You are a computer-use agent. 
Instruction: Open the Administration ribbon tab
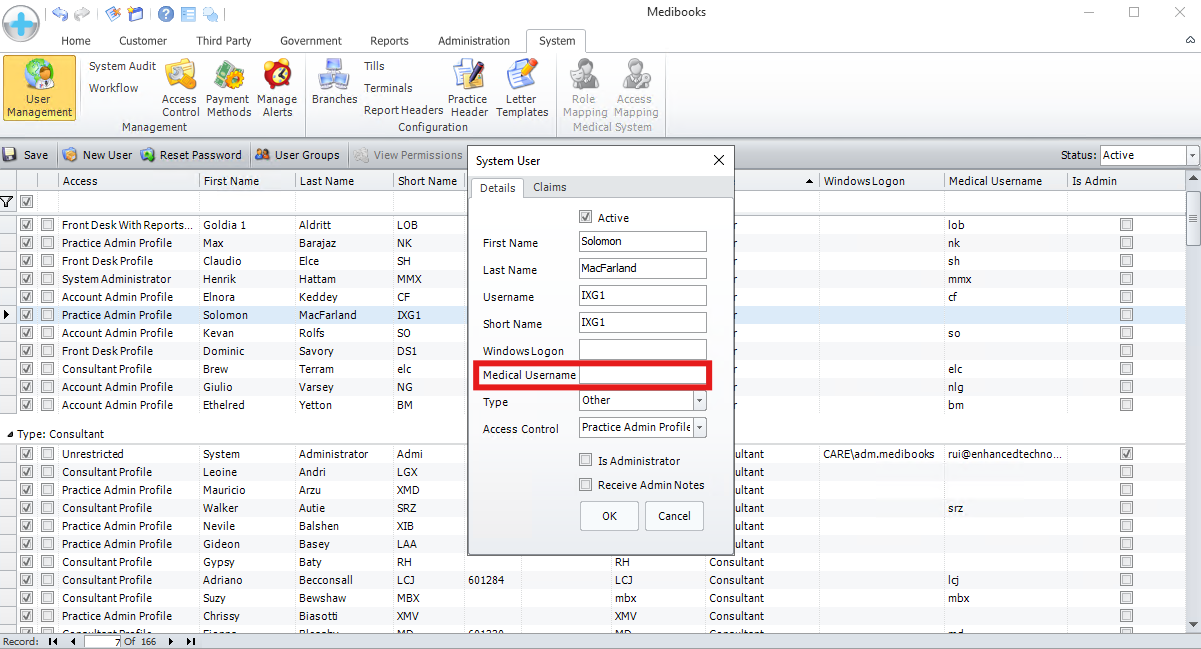[x=473, y=41]
